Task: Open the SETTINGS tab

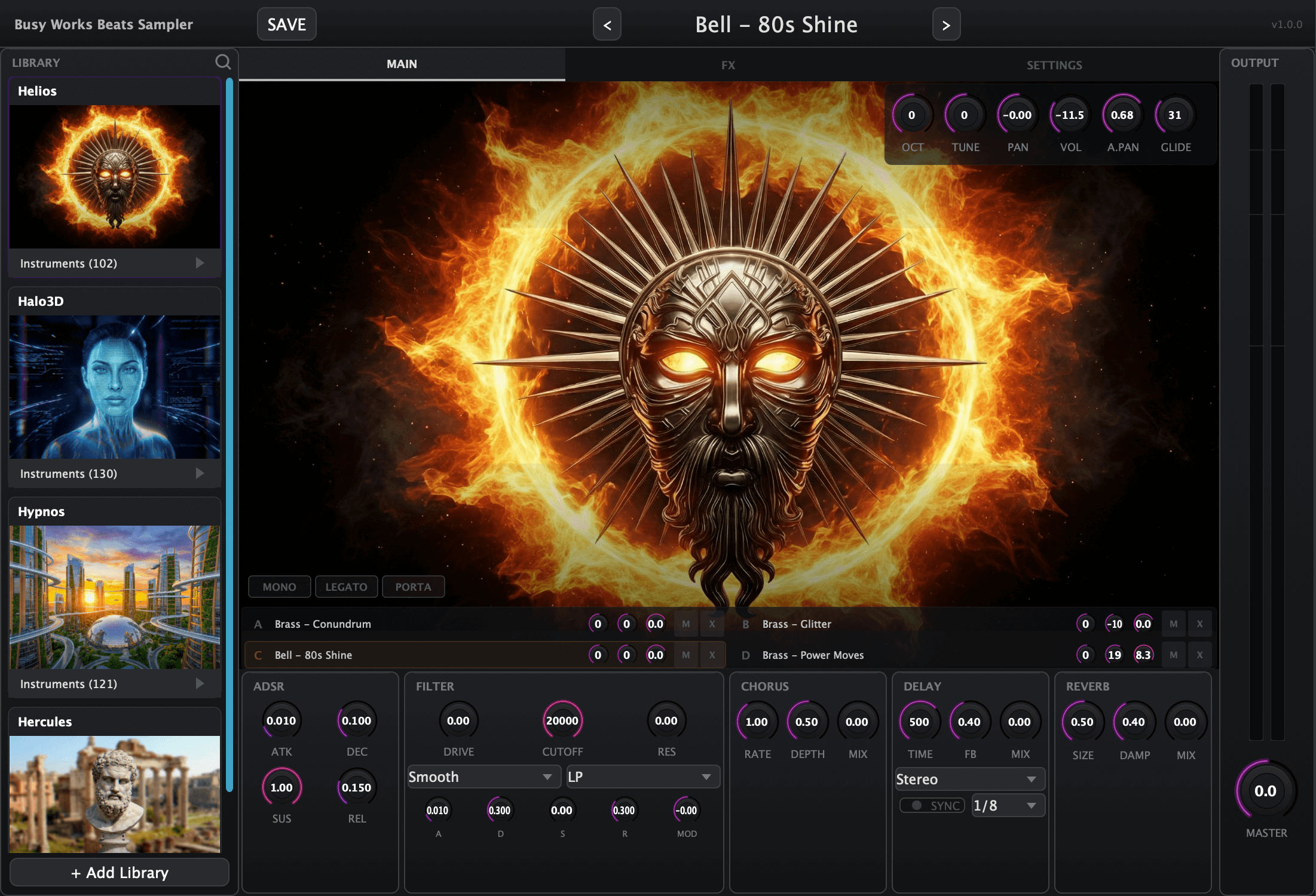Action: [x=1054, y=65]
